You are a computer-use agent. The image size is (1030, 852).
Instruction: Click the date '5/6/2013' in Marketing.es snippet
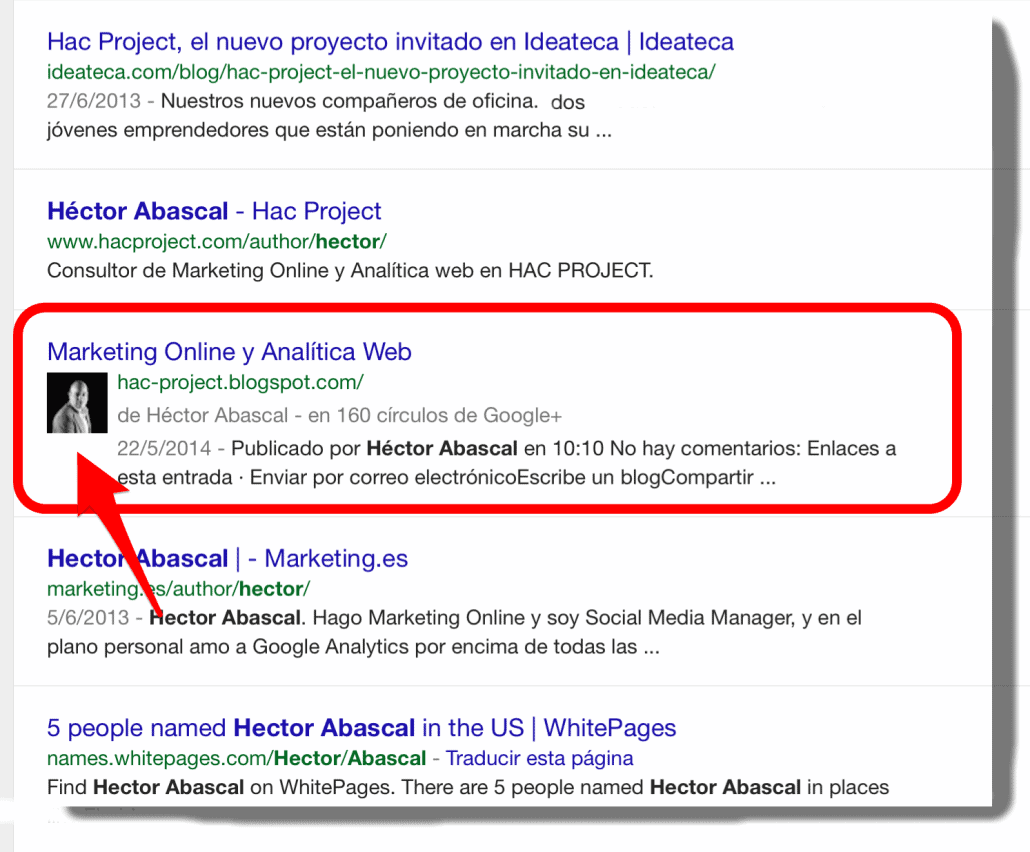point(88,617)
